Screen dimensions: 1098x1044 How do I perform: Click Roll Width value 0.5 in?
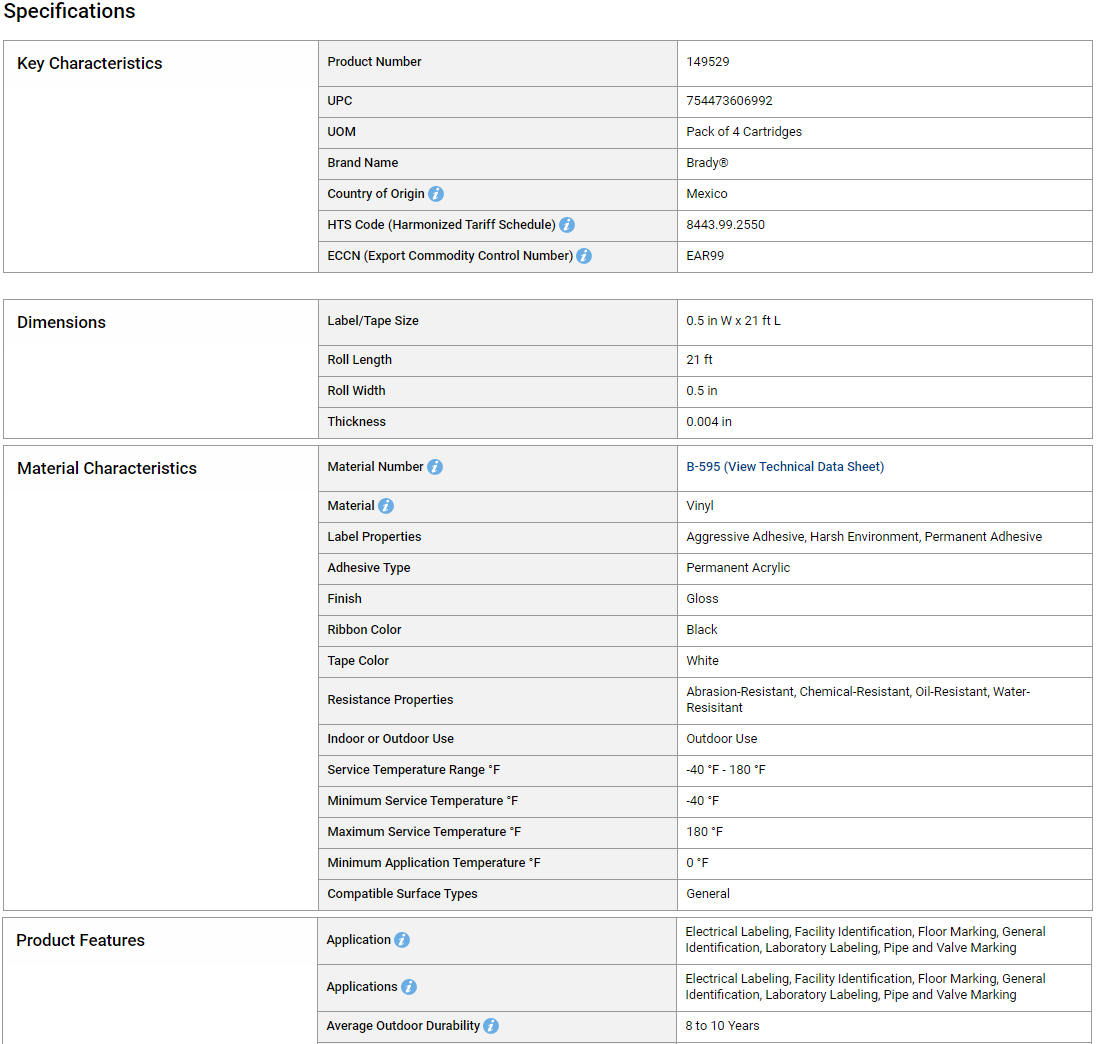click(702, 391)
